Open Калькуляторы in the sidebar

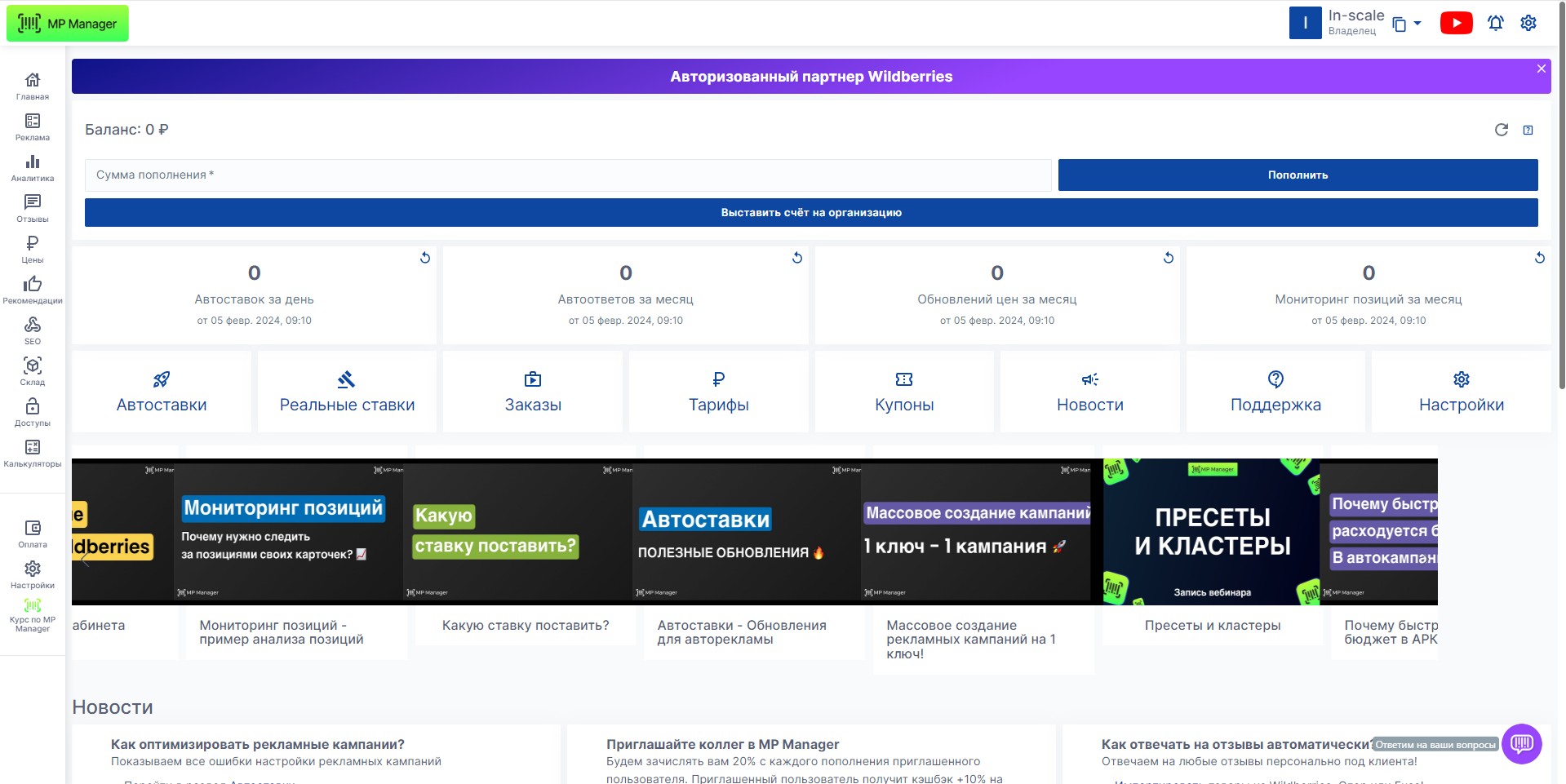tap(33, 453)
